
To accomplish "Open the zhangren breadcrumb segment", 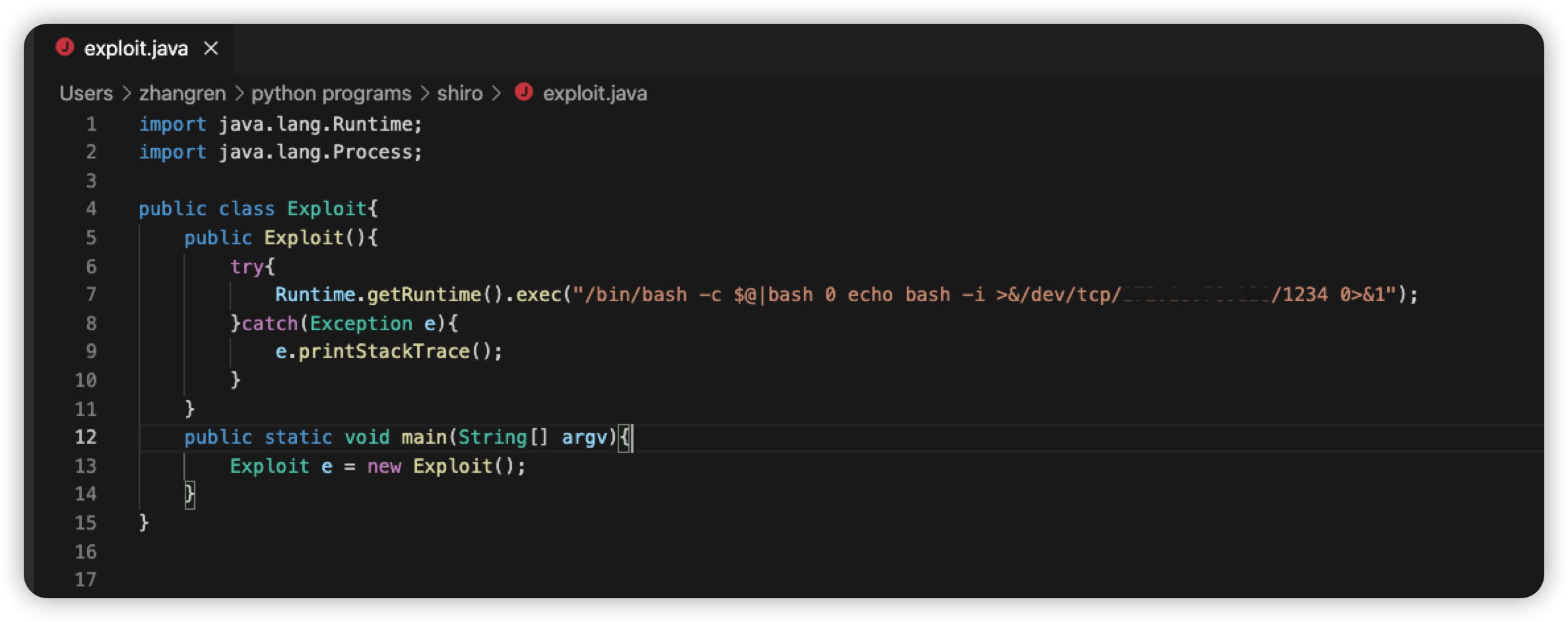I will [x=182, y=93].
